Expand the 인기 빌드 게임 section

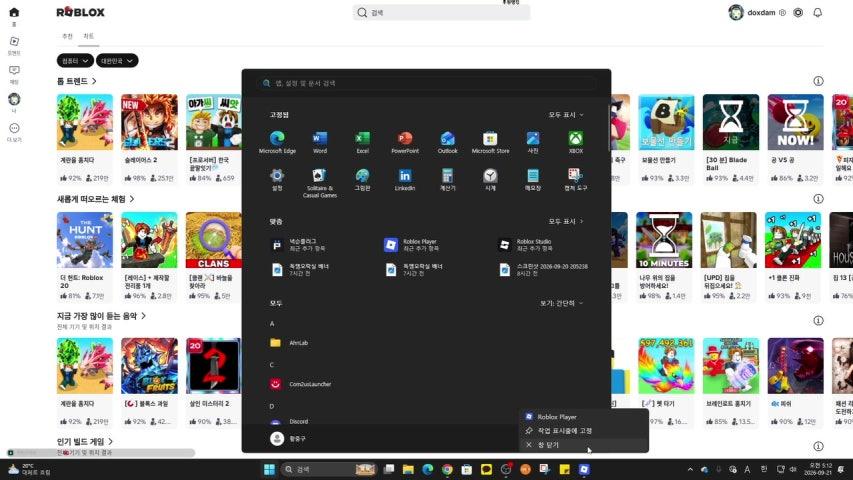[x=85, y=441]
